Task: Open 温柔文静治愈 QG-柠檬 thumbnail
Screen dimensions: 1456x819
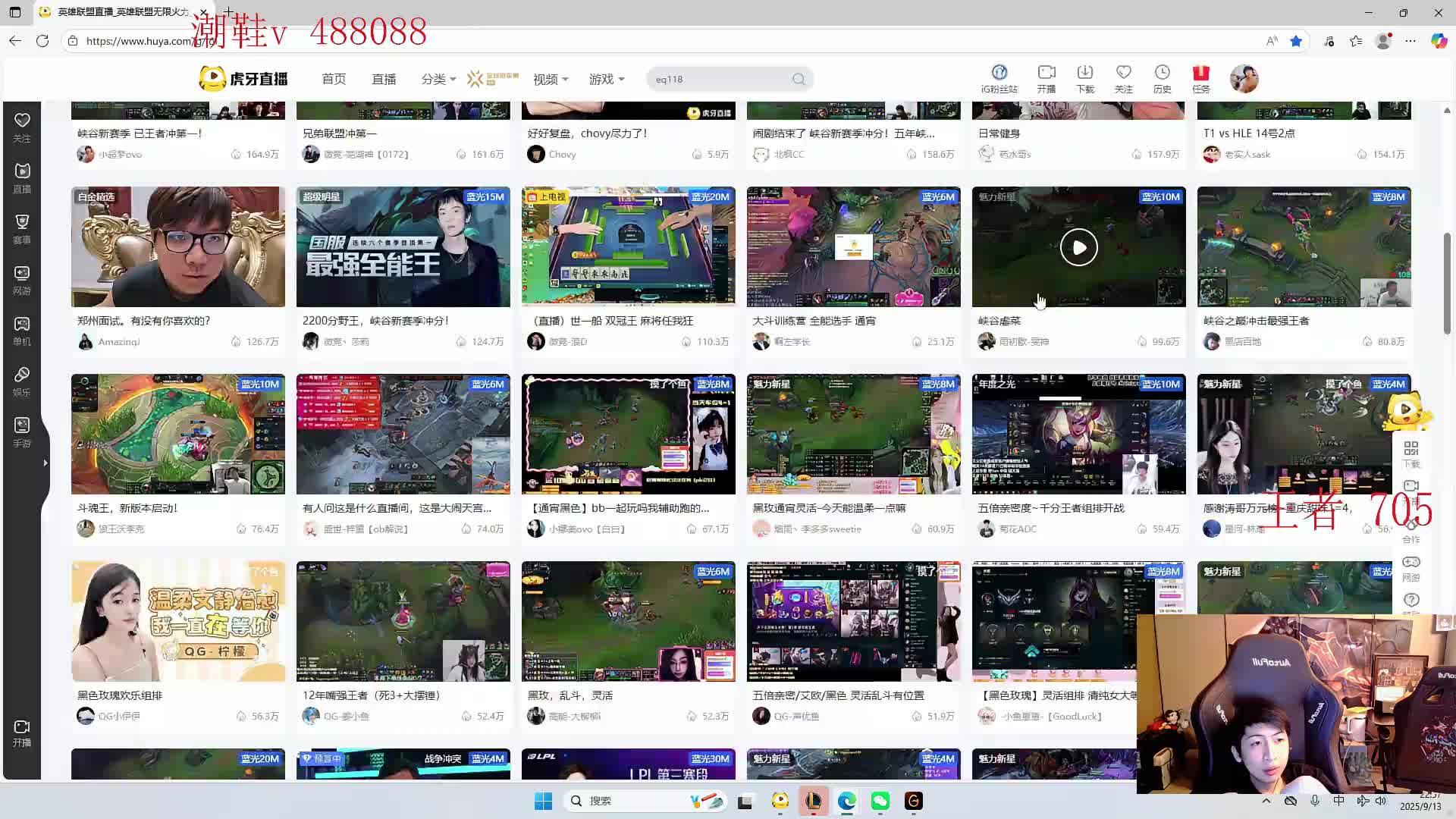Action: point(178,621)
